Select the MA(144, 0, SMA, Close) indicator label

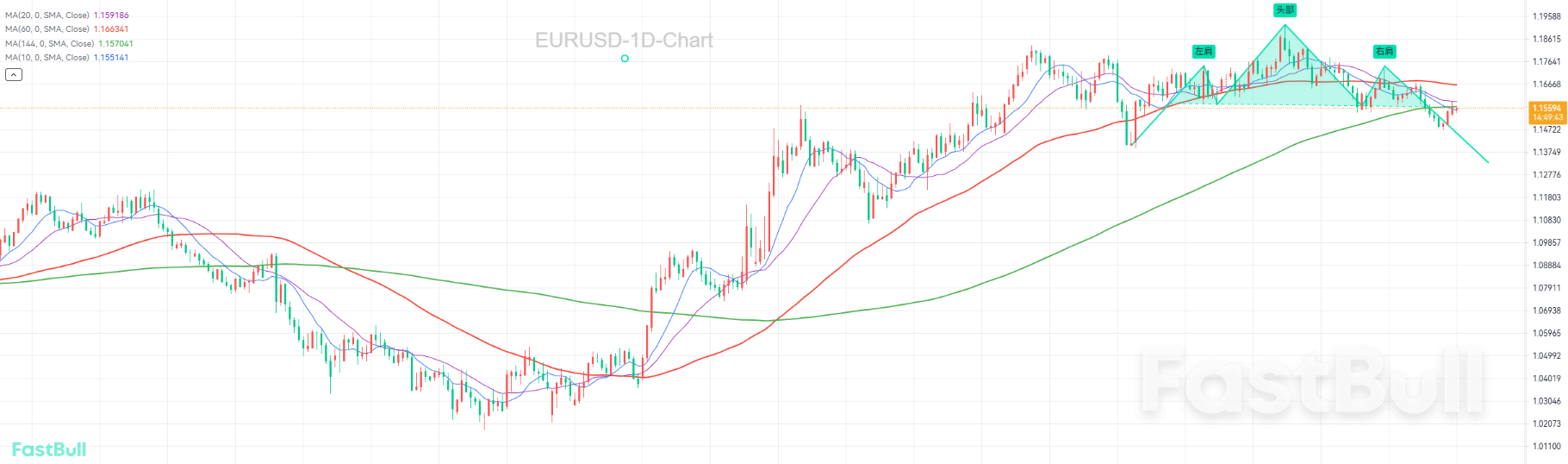pos(49,43)
